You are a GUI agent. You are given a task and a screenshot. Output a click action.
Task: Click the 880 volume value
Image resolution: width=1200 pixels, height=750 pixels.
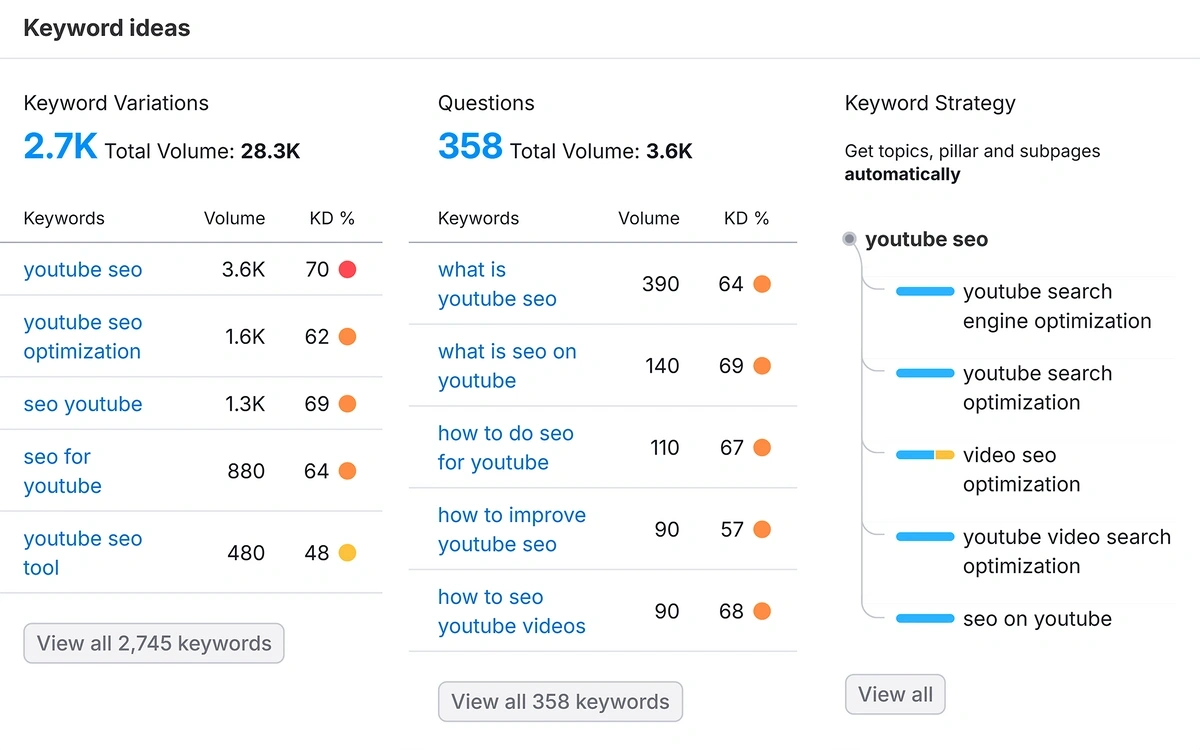[246, 471]
